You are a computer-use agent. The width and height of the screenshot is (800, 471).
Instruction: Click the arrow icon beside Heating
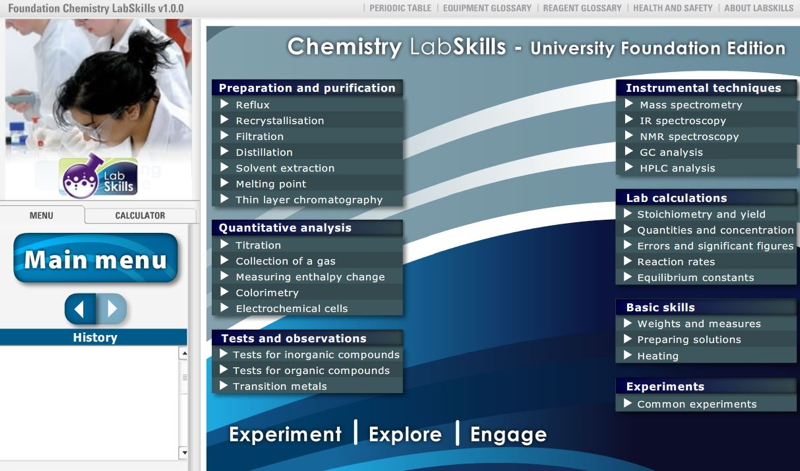coord(627,355)
